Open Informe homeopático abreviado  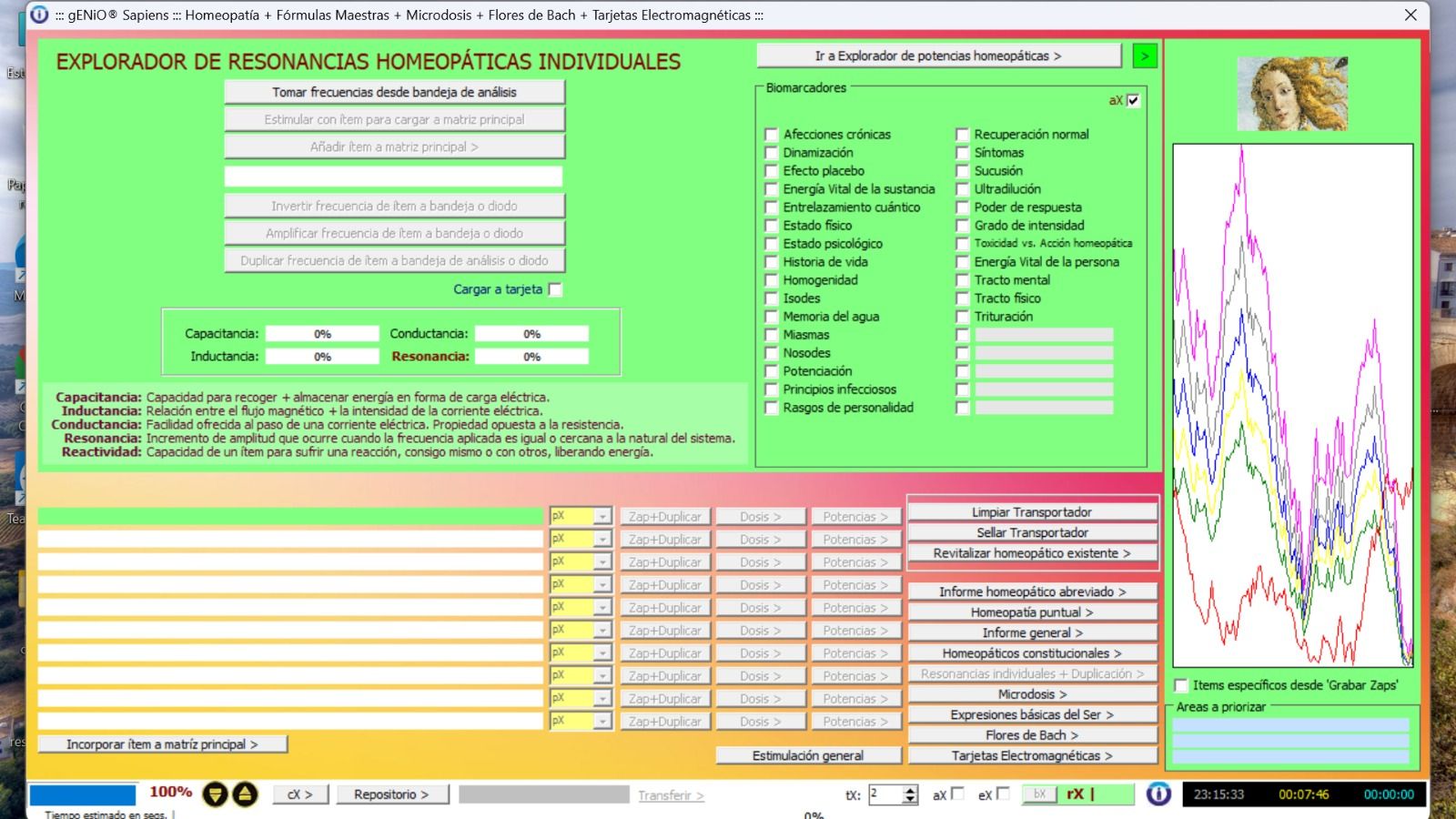[1032, 591]
